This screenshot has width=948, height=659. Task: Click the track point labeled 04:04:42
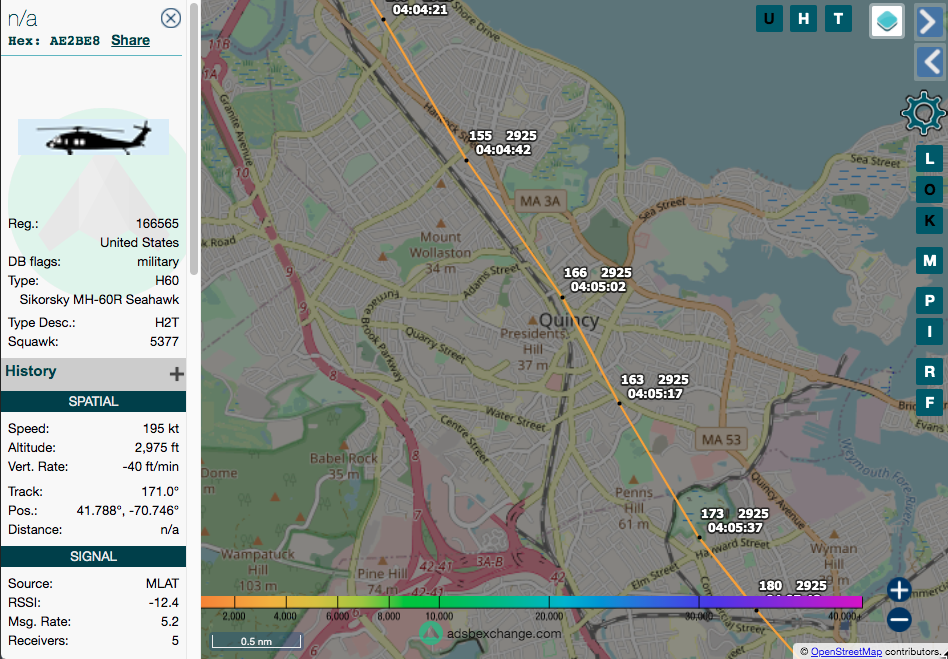click(x=466, y=160)
